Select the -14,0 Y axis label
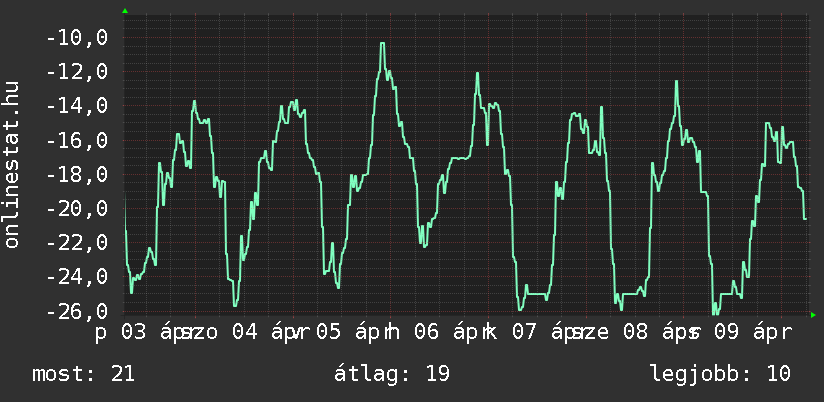The height and width of the screenshot is (402, 824). [x=77, y=106]
